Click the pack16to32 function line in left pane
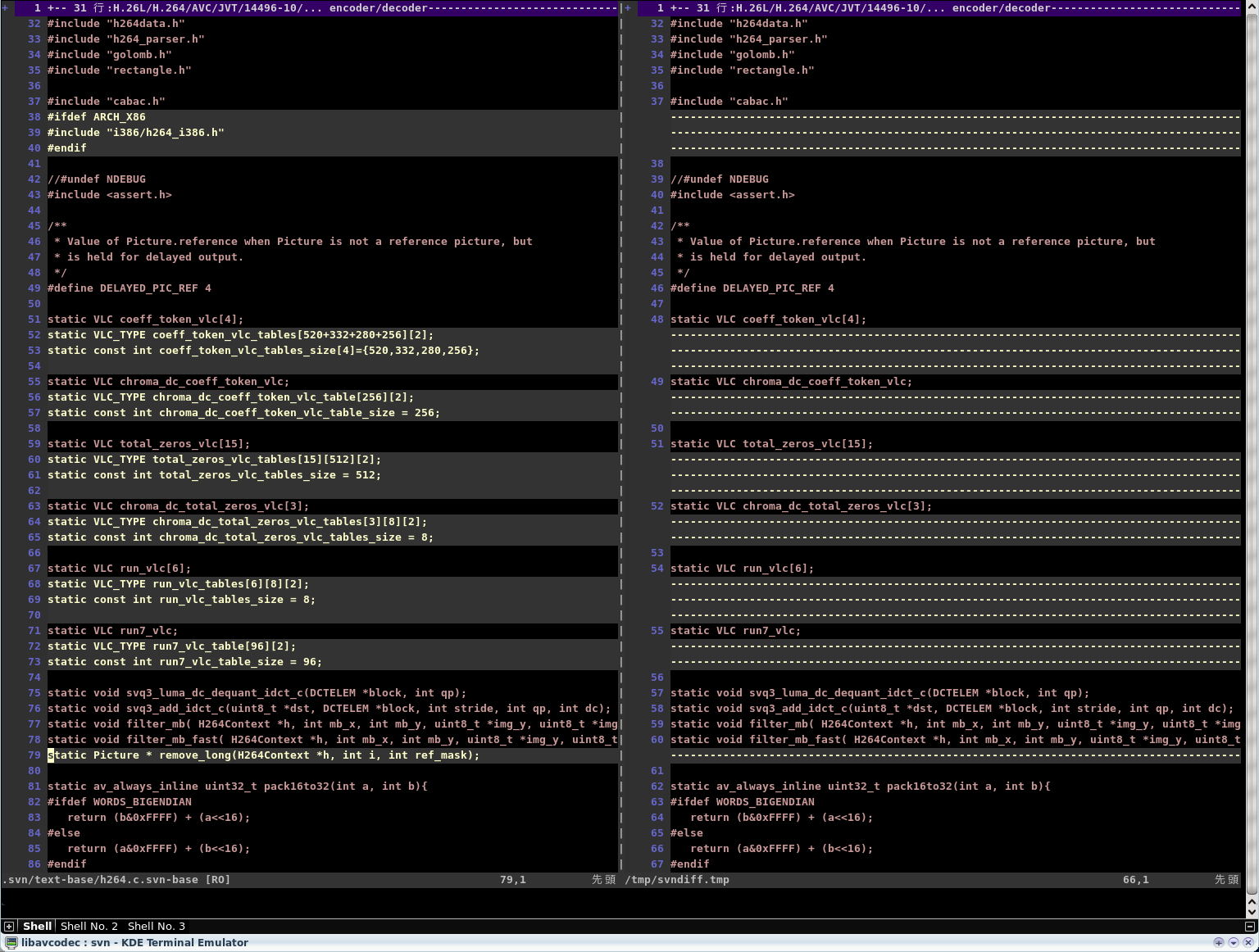The image size is (1259, 952). pos(238,787)
